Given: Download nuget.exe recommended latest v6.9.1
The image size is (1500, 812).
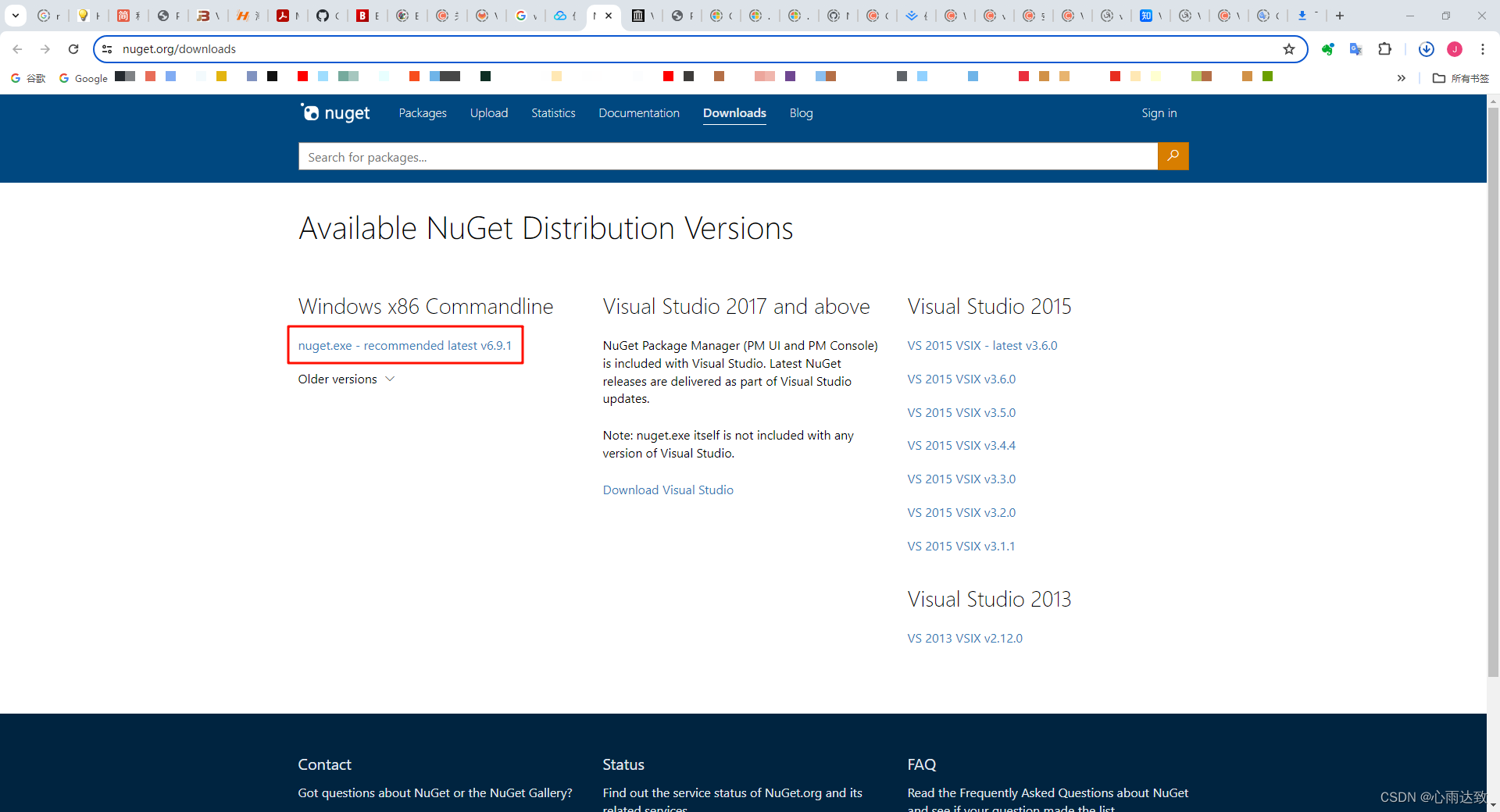Looking at the screenshot, I should click(405, 345).
